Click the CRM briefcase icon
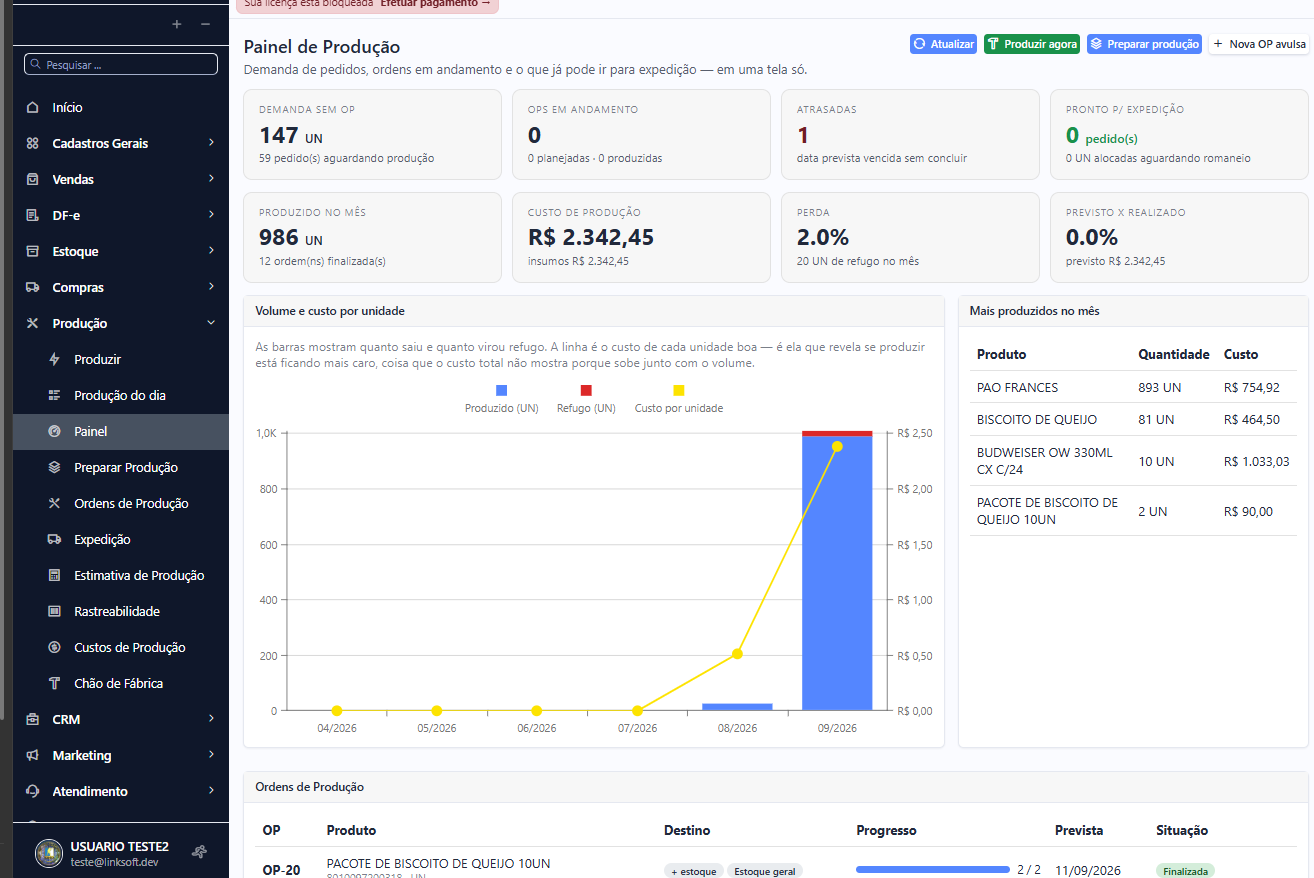 point(33,719)
